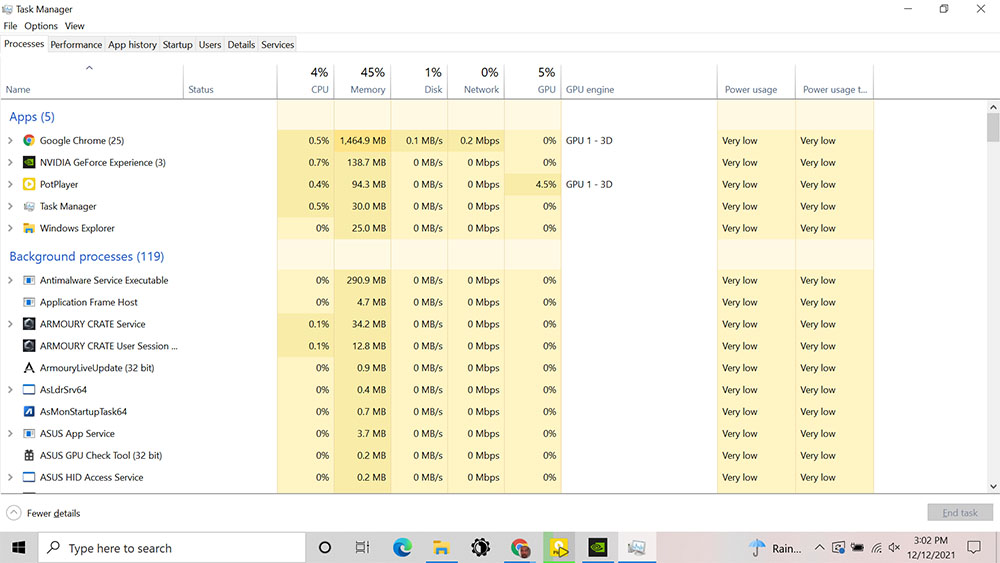Expand the Windows Explorer process group
This screenshot has width=1000, height=563.
pos(10,228)
